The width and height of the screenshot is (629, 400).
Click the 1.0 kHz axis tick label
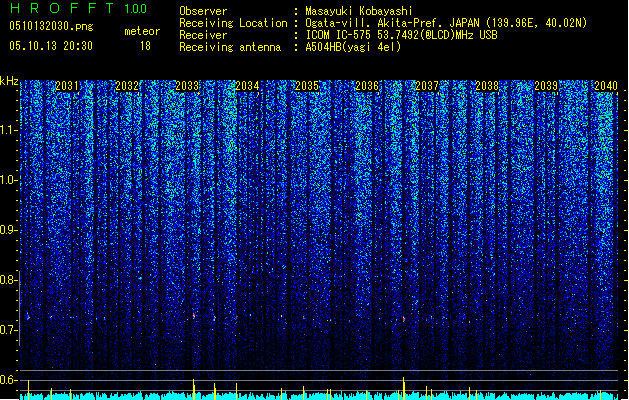tap(9, 180)
